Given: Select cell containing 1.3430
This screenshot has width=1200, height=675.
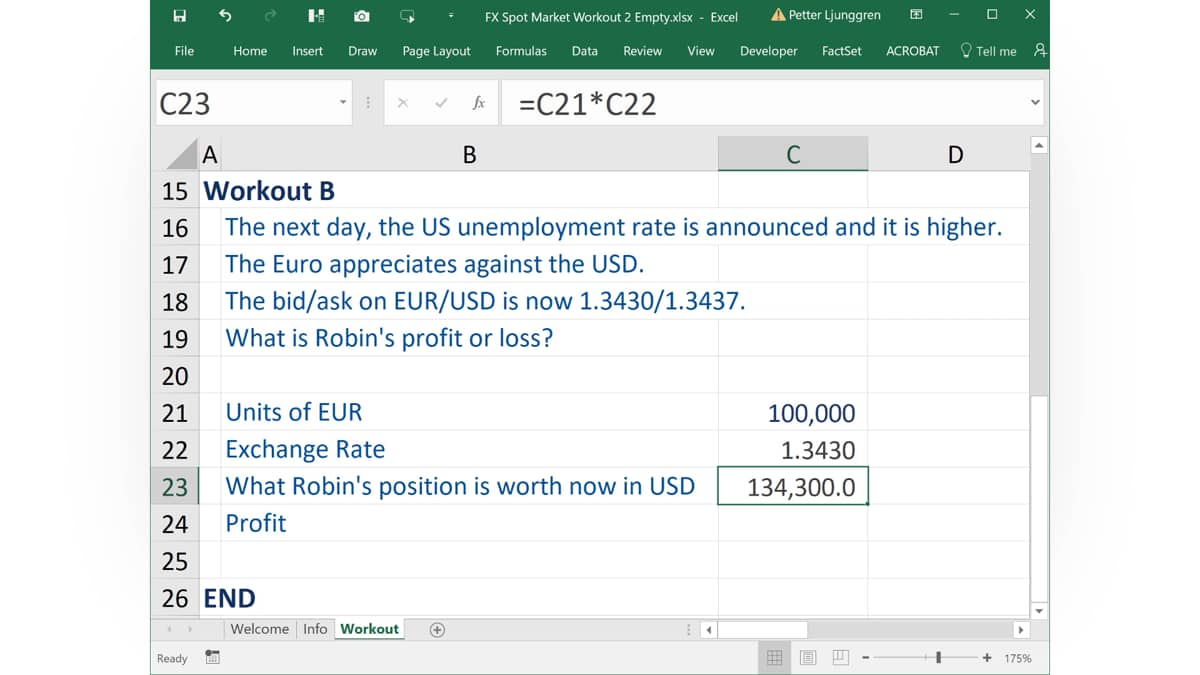Looking at the screenshot, I should tap(793, 450).
